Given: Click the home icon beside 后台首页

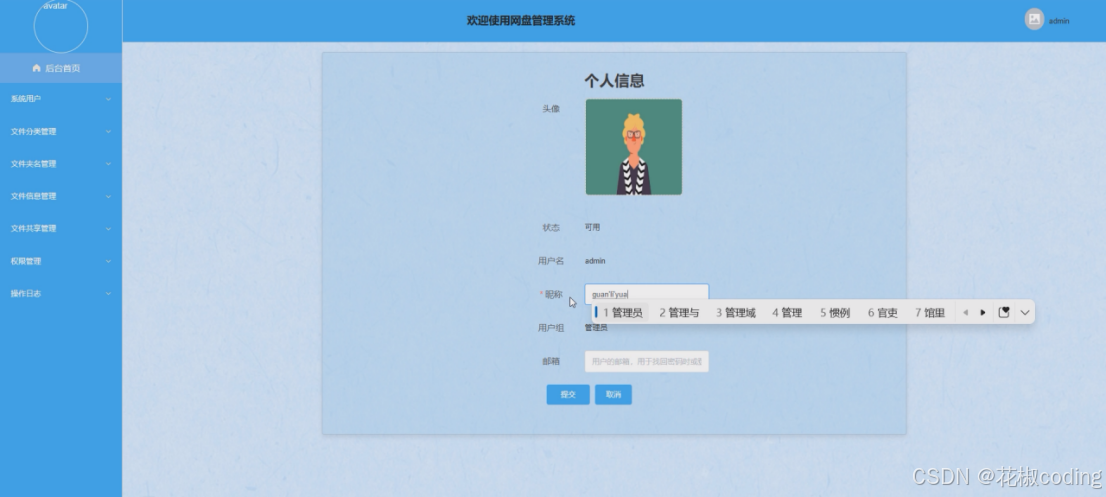Looking at the screenshot, I should (37, 68).
